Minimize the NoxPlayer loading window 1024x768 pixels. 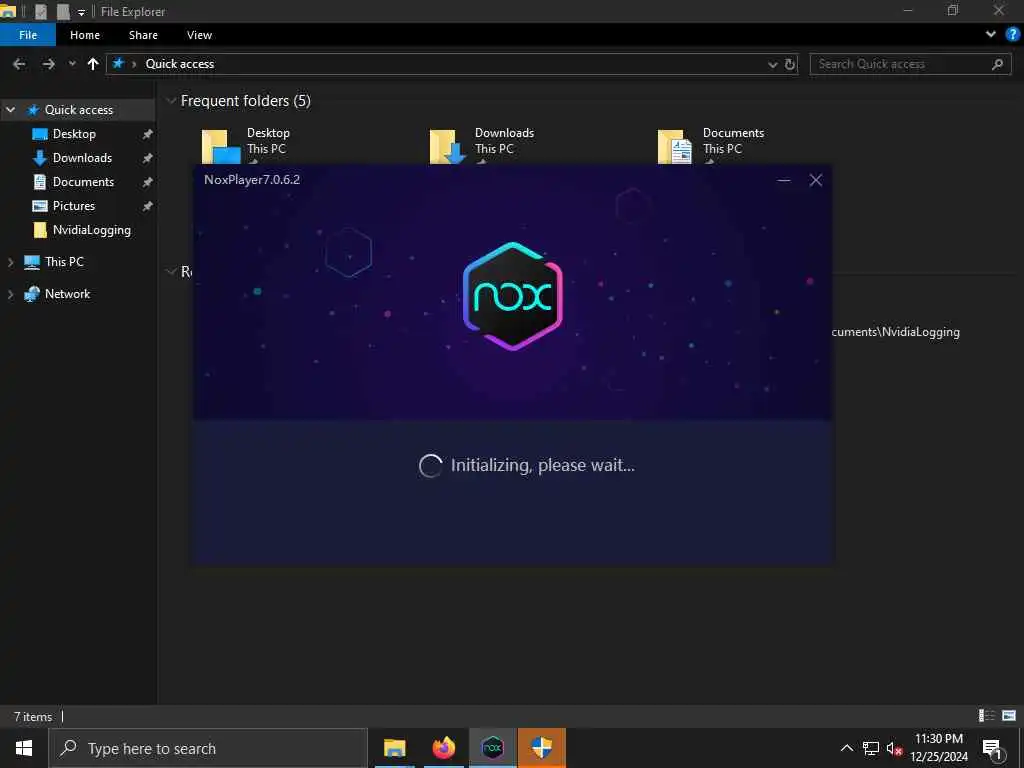coord(784,180)
